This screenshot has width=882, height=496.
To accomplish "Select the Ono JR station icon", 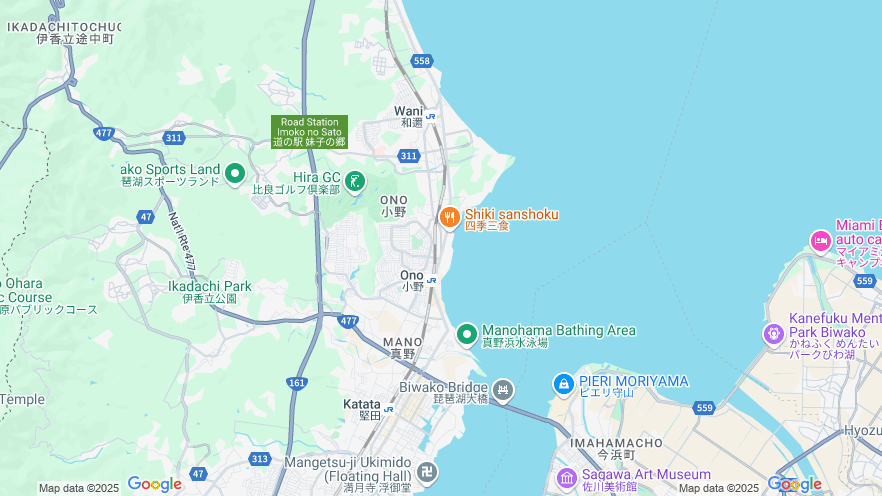I will coord(431,280).
